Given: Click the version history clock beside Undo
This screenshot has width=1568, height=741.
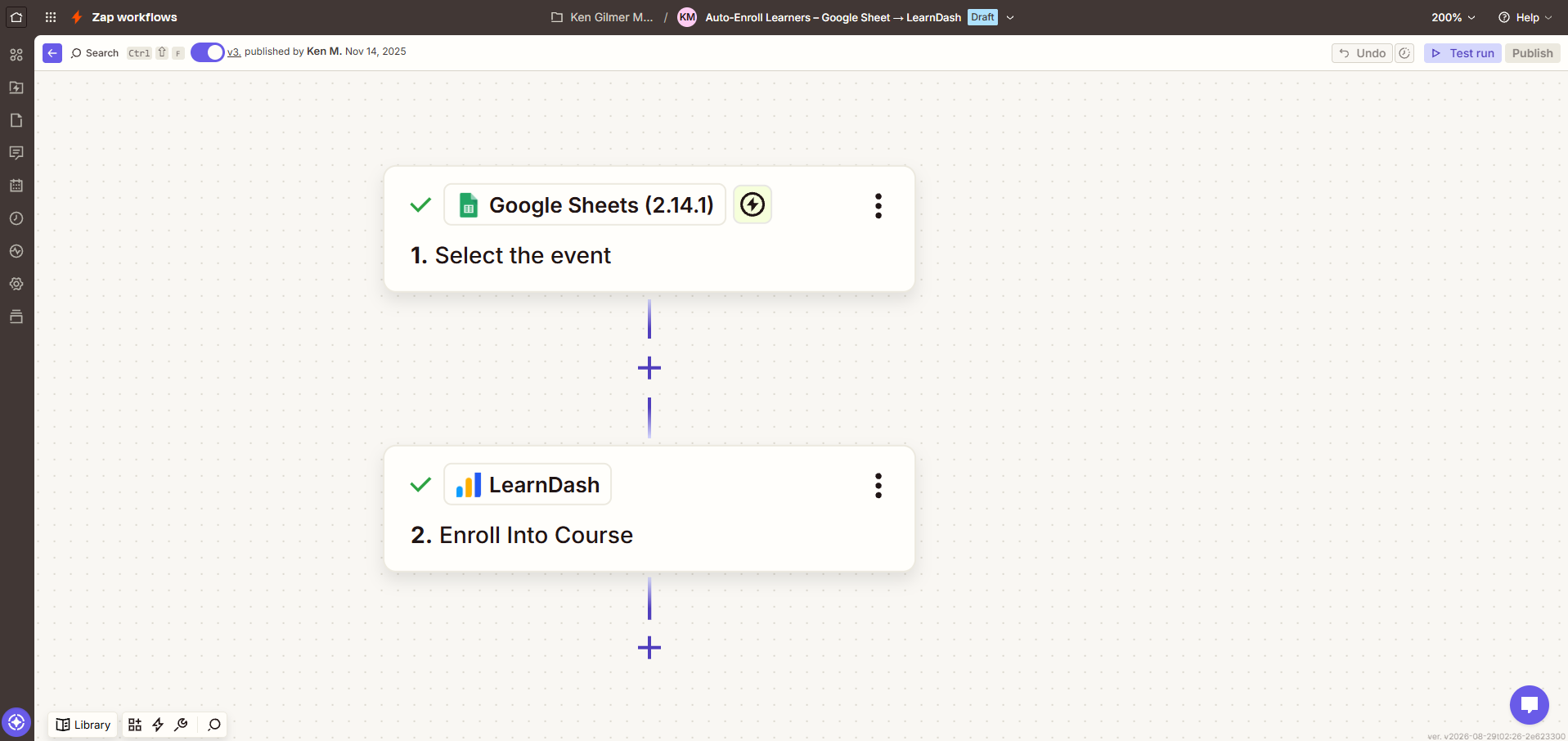Looking at the screenshot, I should [1404, 53].
